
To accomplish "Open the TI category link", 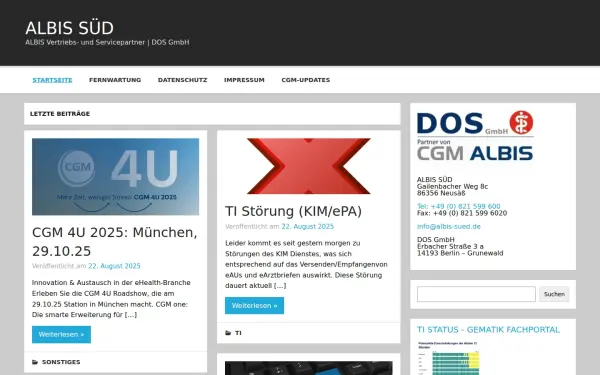I will (238, 333).
